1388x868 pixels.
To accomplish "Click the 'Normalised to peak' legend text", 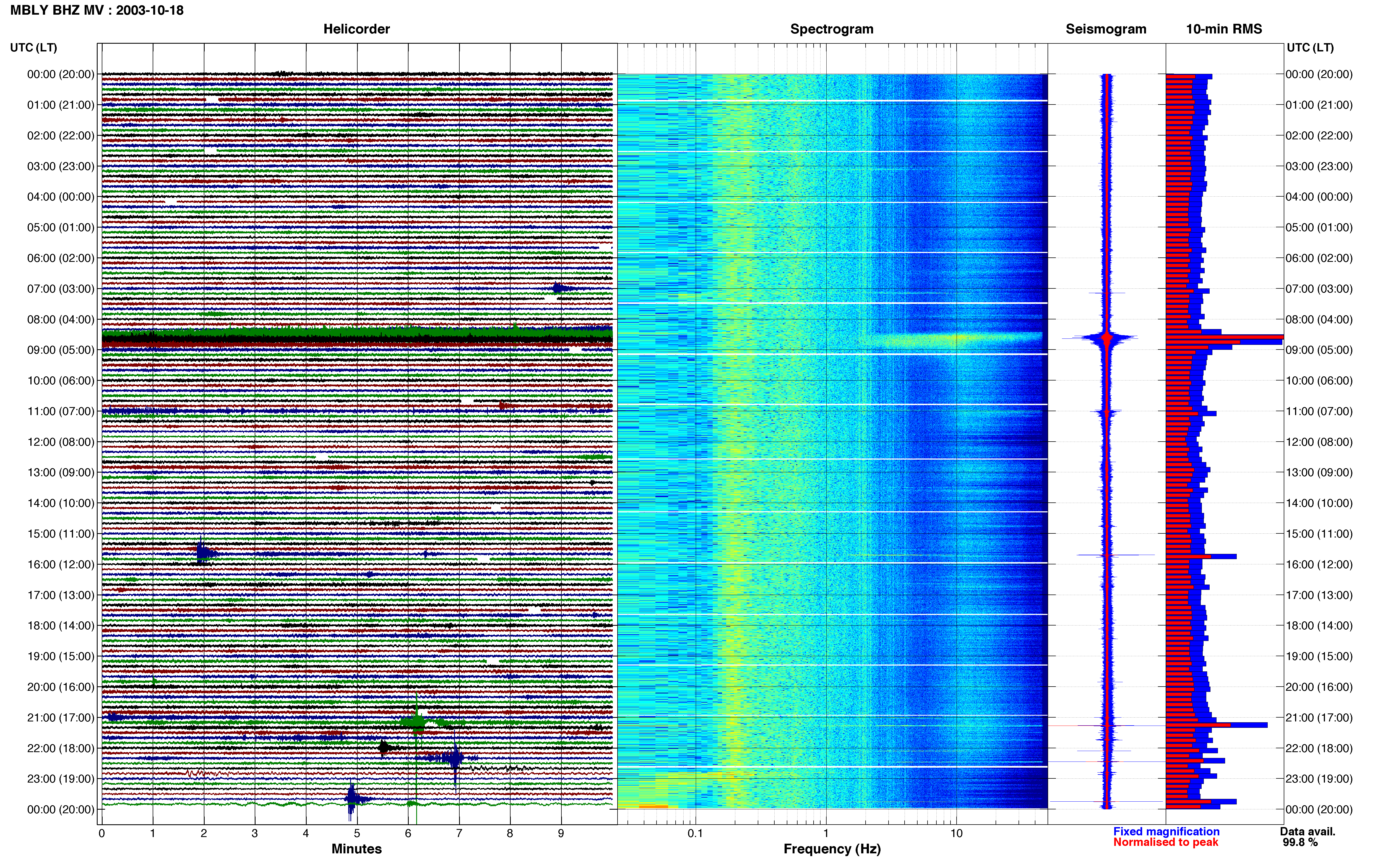I will coord(1166,842).
